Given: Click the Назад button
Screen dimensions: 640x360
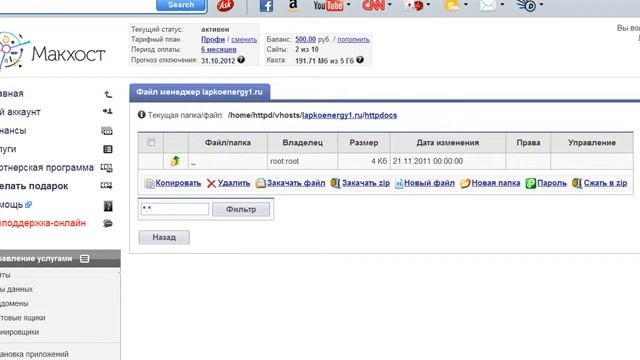Looking at the screenshot, I should (x=164, y=237).
